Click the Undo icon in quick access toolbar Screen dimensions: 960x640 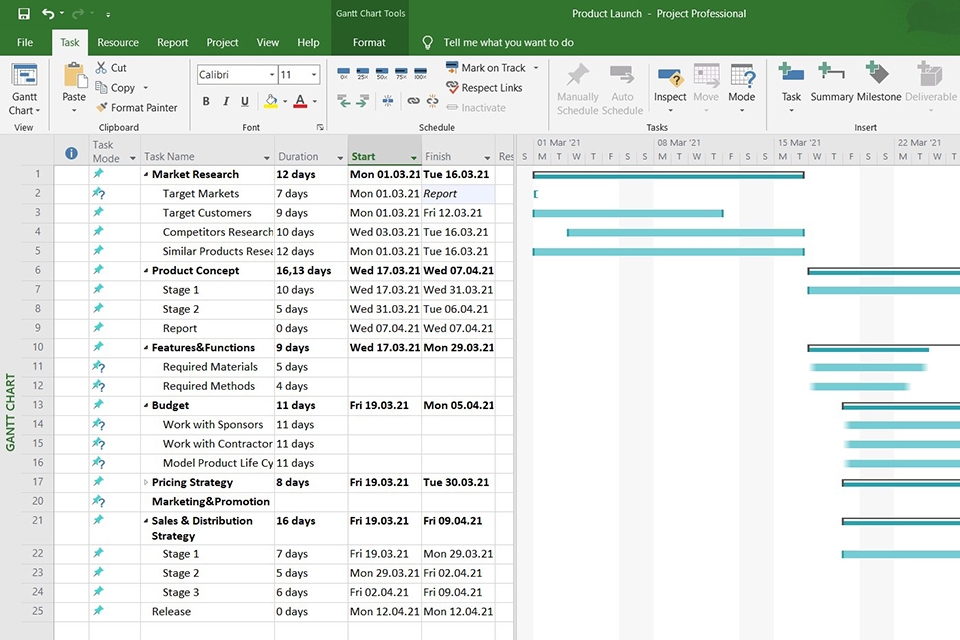point(47,12)
